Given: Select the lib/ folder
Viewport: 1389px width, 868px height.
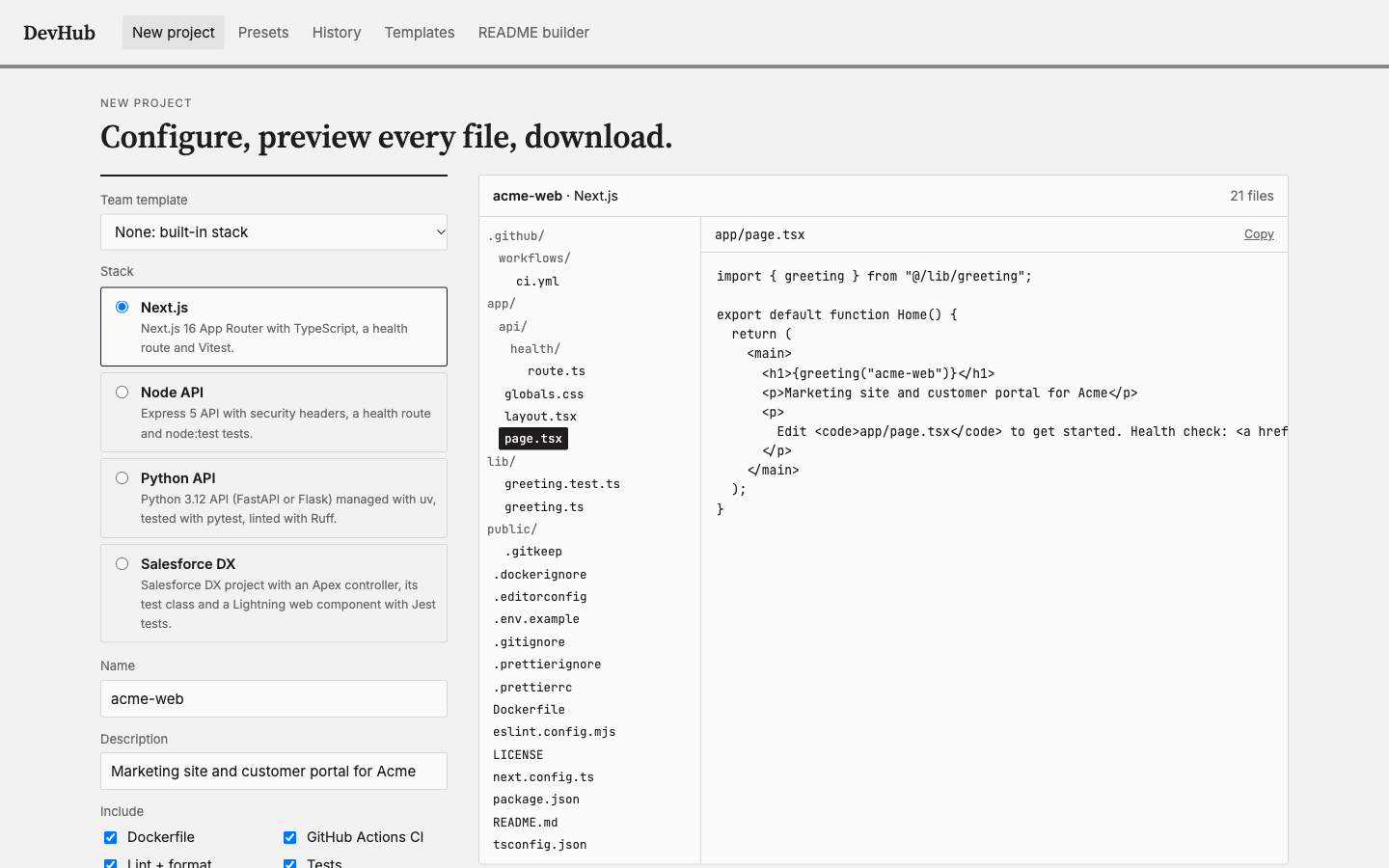Looking at the screenshot, I should click(502, 462).
